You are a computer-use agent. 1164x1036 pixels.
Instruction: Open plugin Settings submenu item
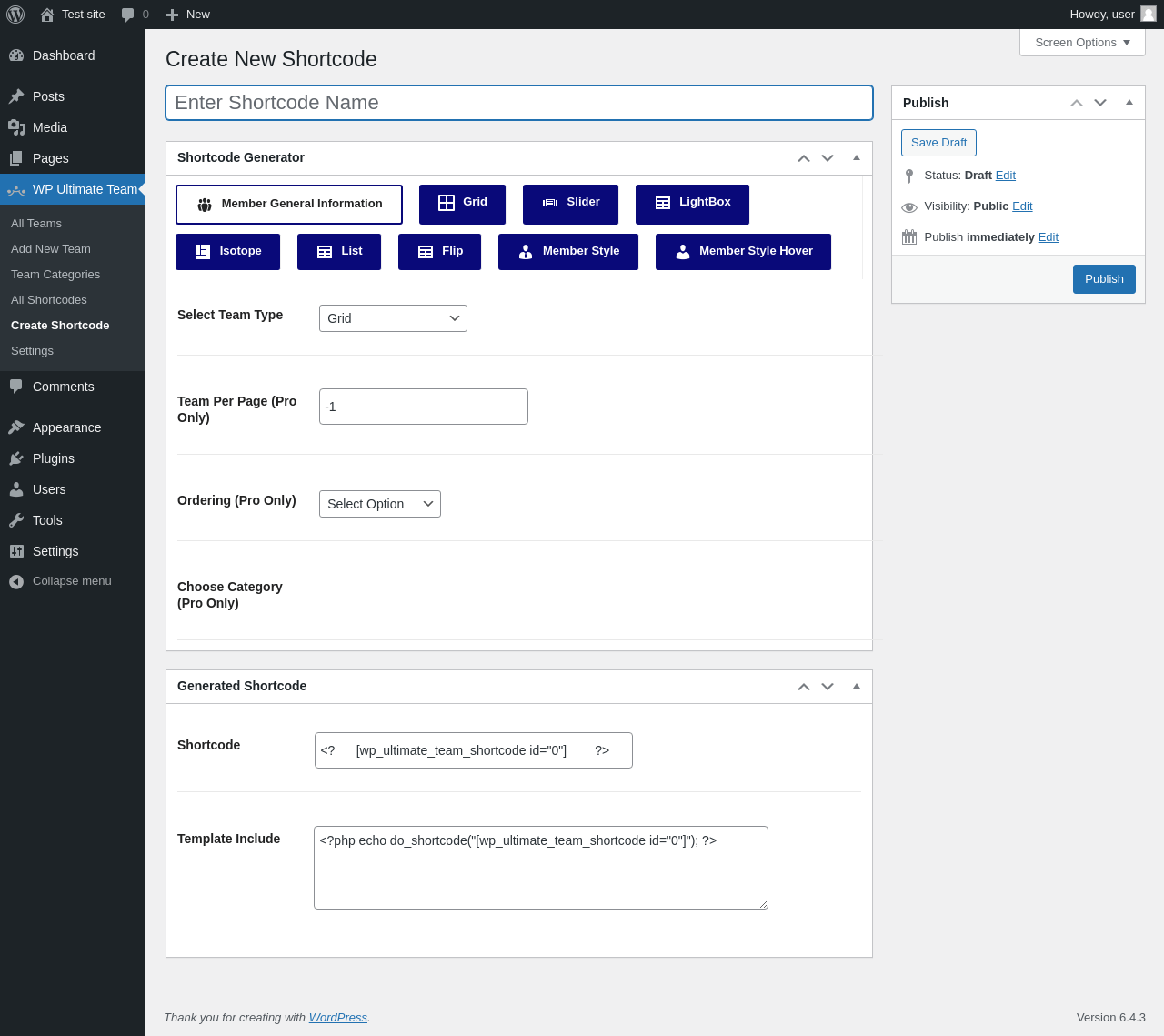pos(32,351)
